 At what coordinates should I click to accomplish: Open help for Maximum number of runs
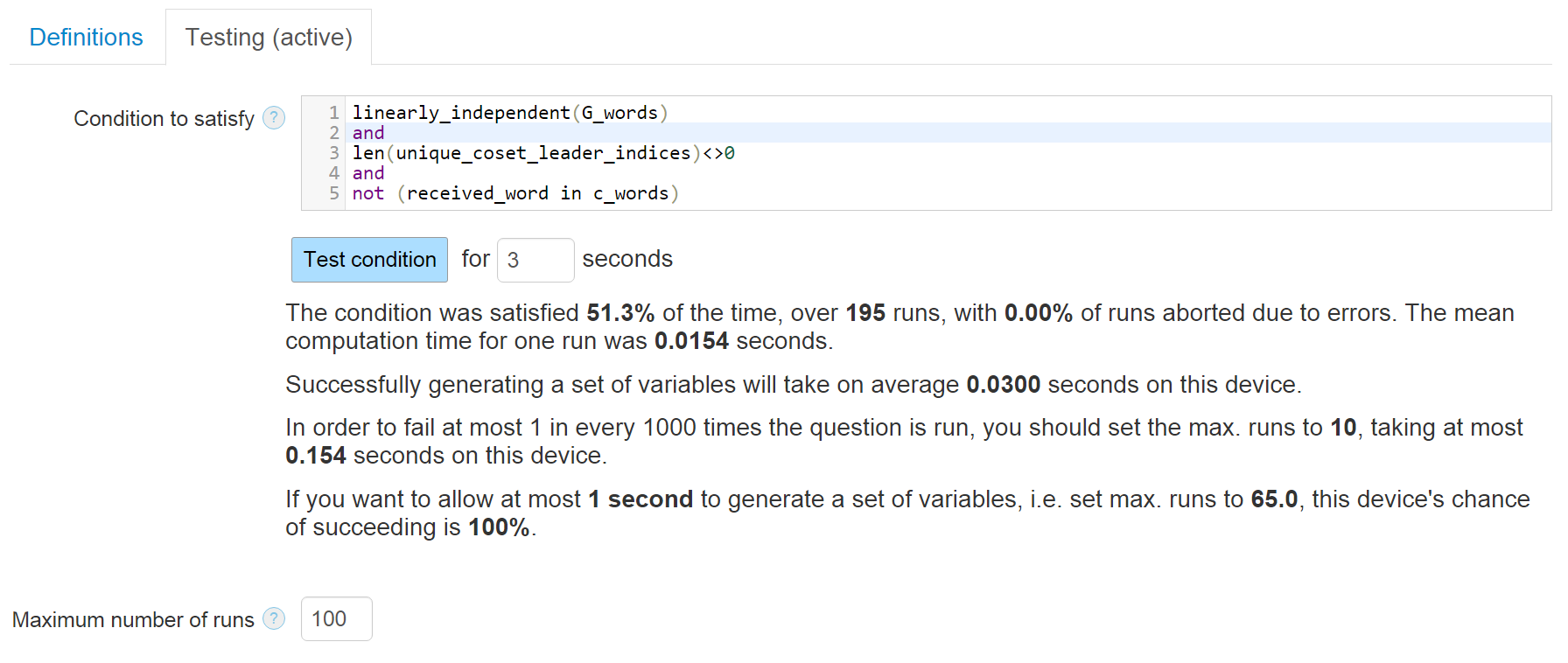tap(274, 619)
